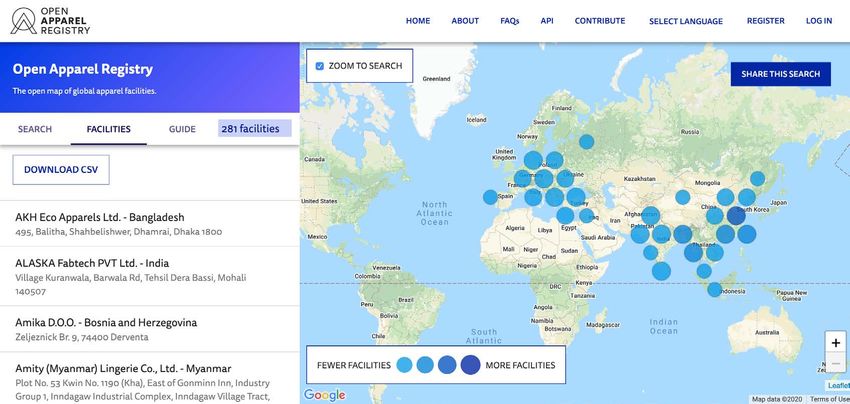Screen dimensions: 850x404
Task: Open Amika D.O.O. - Bosnia and Herzegovina entry
Action: (x=150, y=329)
